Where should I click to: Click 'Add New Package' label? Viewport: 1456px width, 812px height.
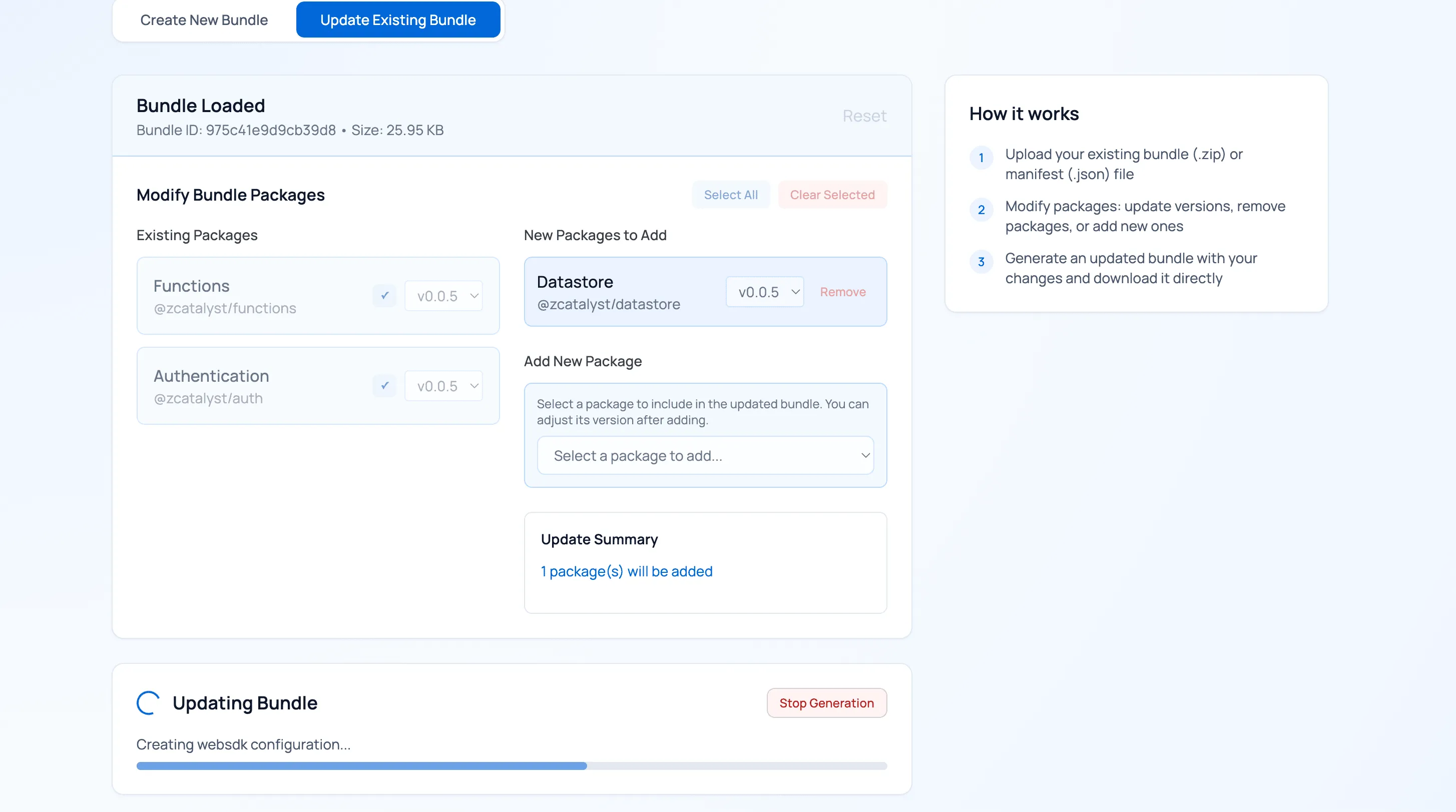click(x=583, y=361)
